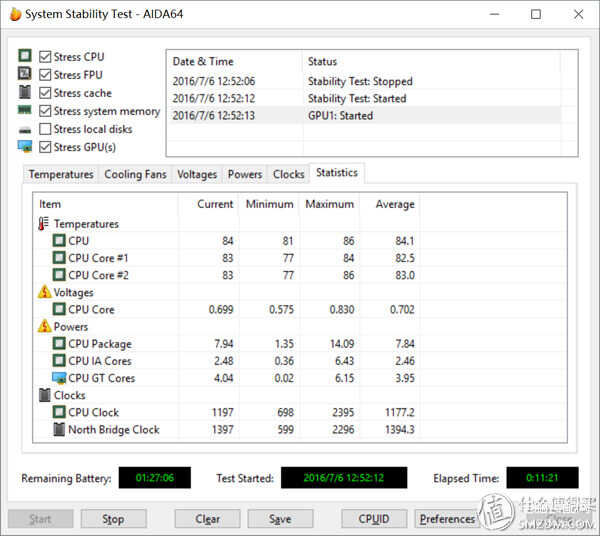Click the Elapsed Time display 0:11:21
Image resolution: width=600 pixels, height=536 pixels.
(x=542, y=477)
